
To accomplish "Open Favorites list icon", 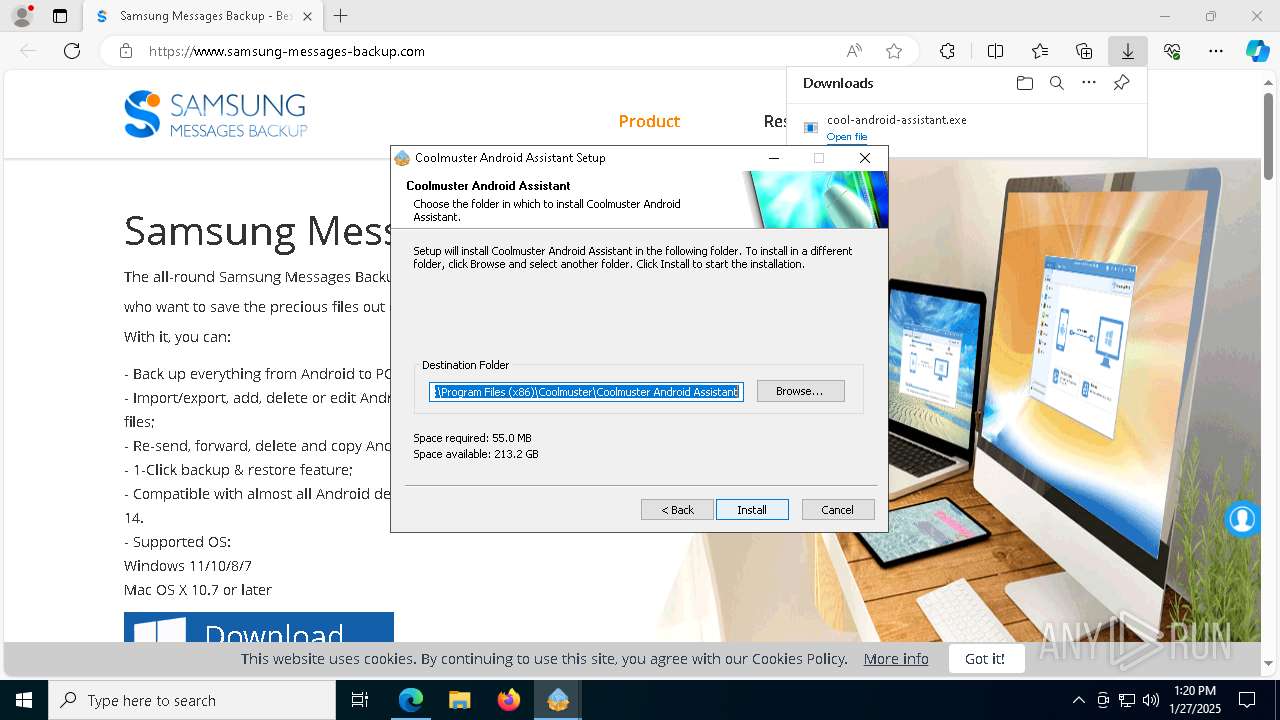I will [x=1040, y=51].
